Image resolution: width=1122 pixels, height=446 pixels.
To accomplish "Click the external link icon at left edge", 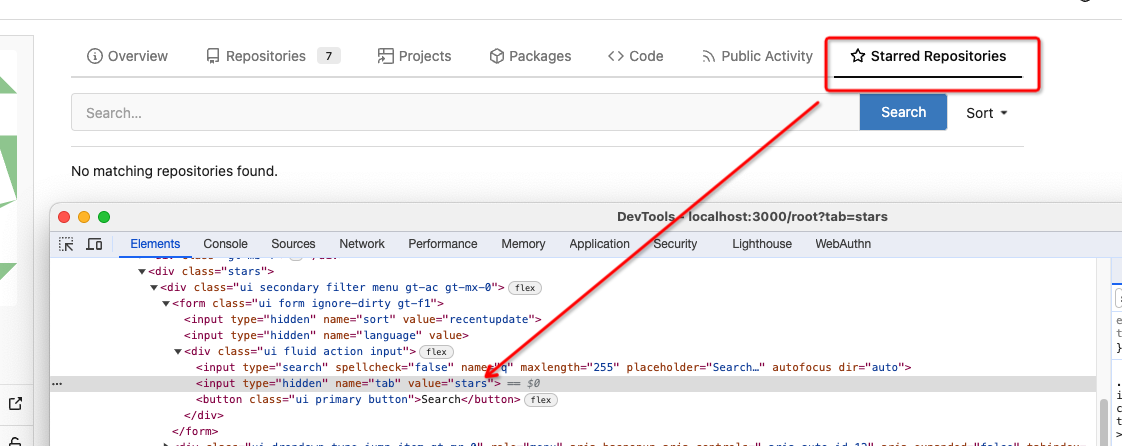I will 16,404.
